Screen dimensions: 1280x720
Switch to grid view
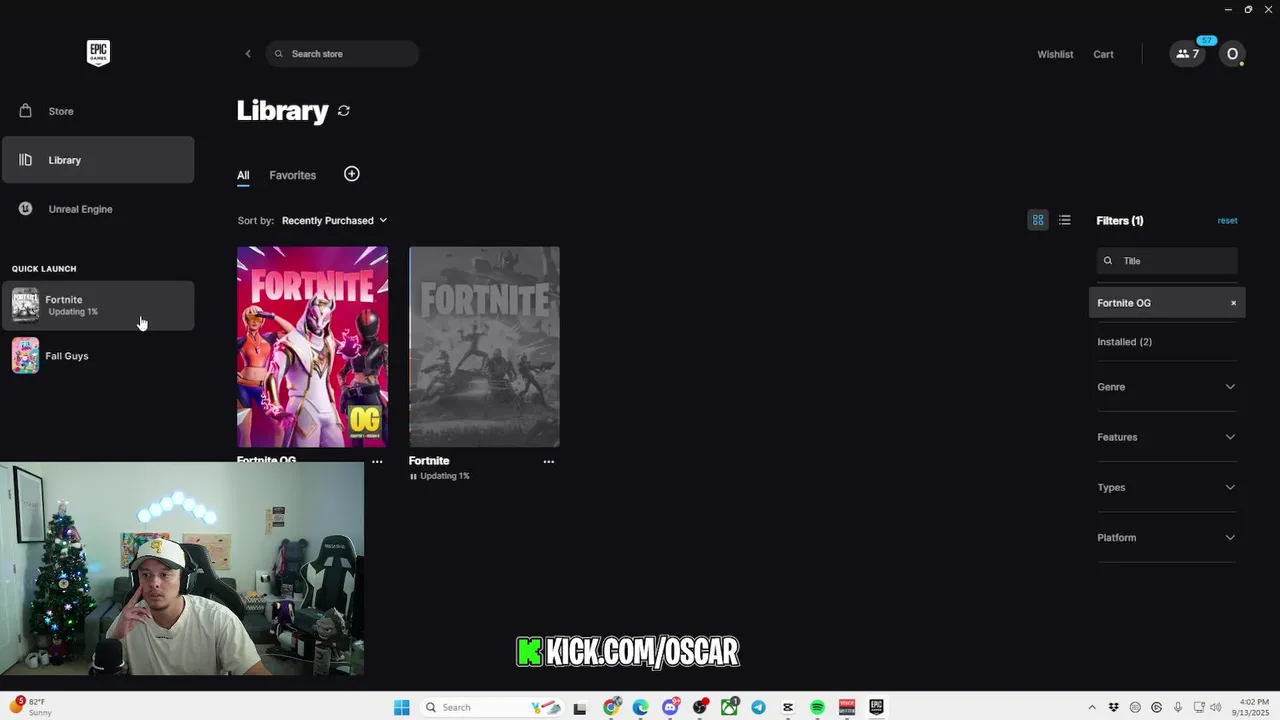tap(1038, 220)
